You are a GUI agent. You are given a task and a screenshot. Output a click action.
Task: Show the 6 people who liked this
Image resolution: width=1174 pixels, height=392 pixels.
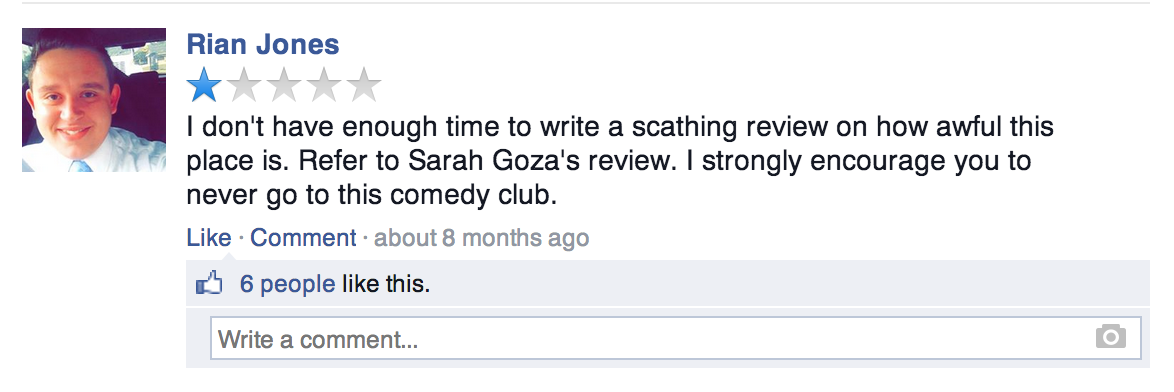point(287,284)
